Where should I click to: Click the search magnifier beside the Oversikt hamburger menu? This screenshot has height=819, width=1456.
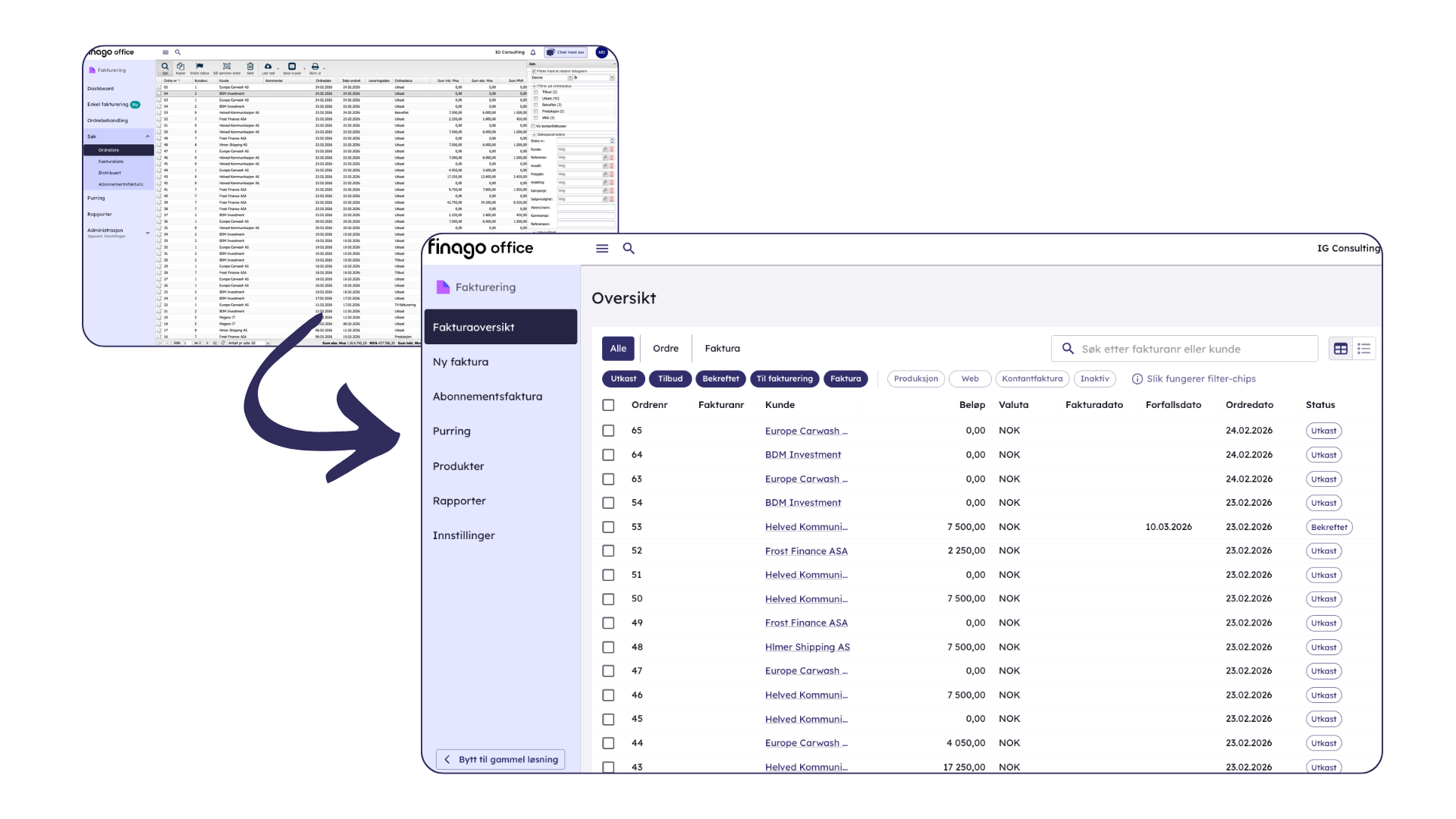coord(629,248)
